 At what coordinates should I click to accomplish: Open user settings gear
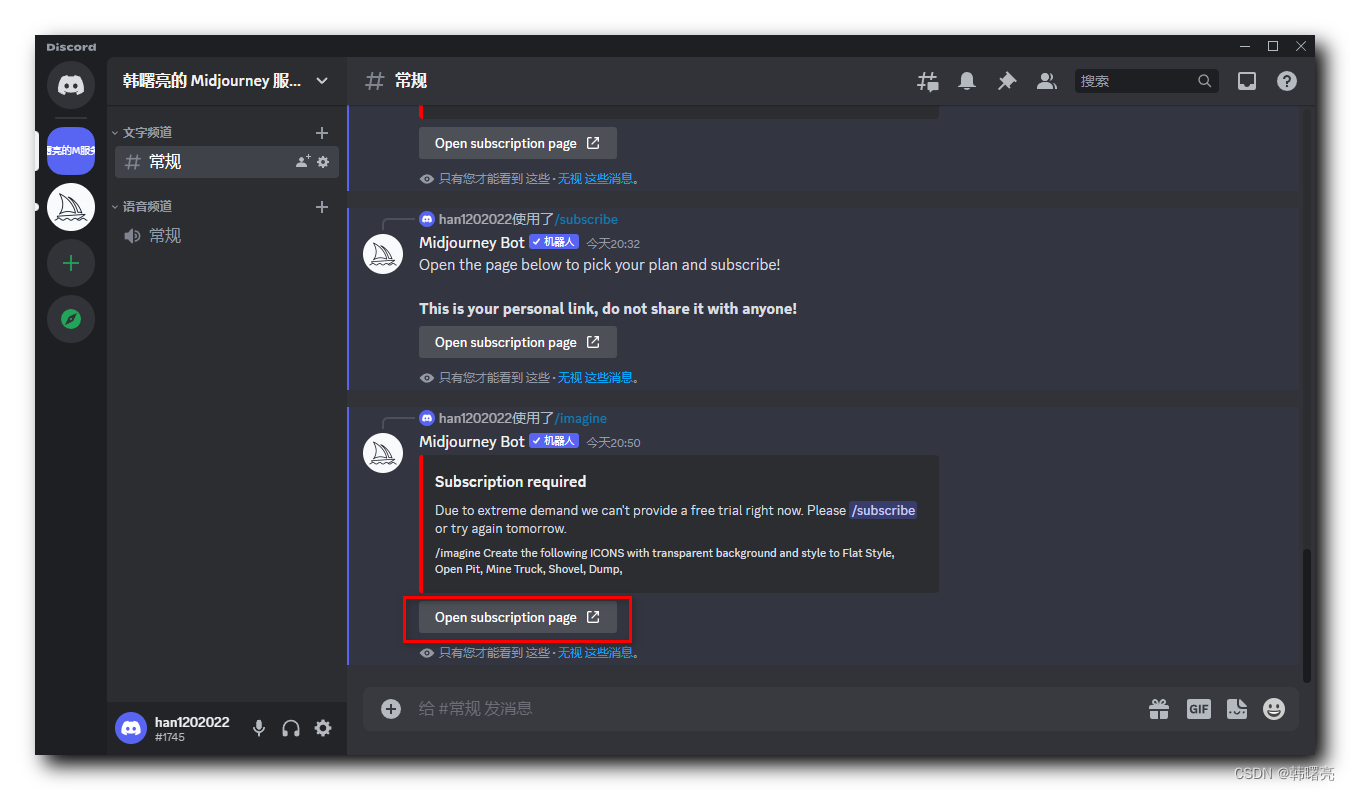click(x=323, y=728)
